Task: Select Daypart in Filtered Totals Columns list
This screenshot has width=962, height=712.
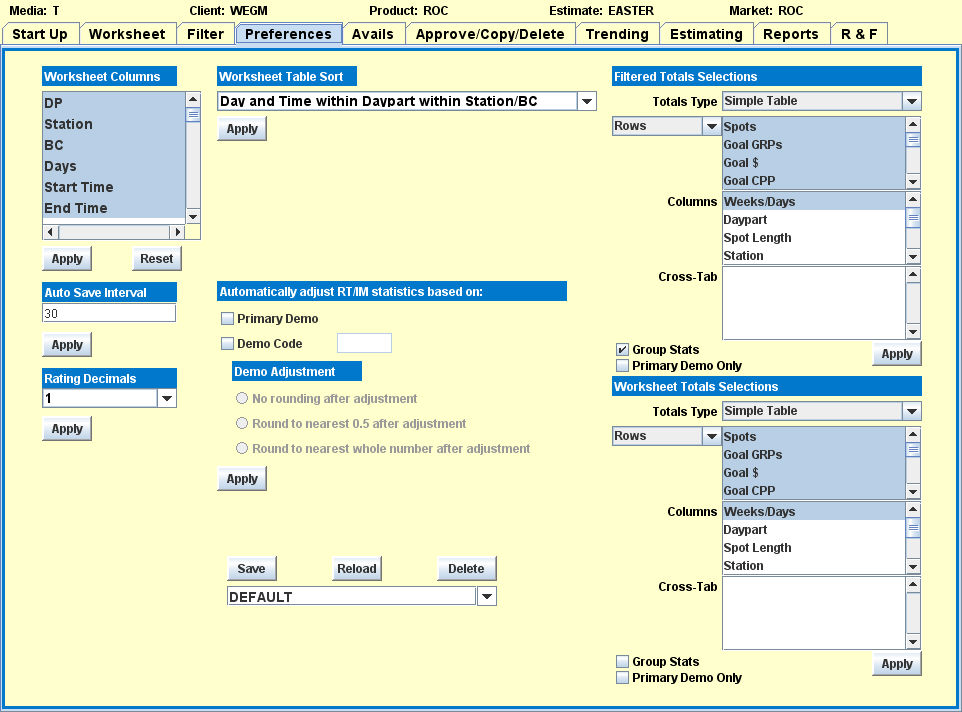Action: (x=814, y=220)
